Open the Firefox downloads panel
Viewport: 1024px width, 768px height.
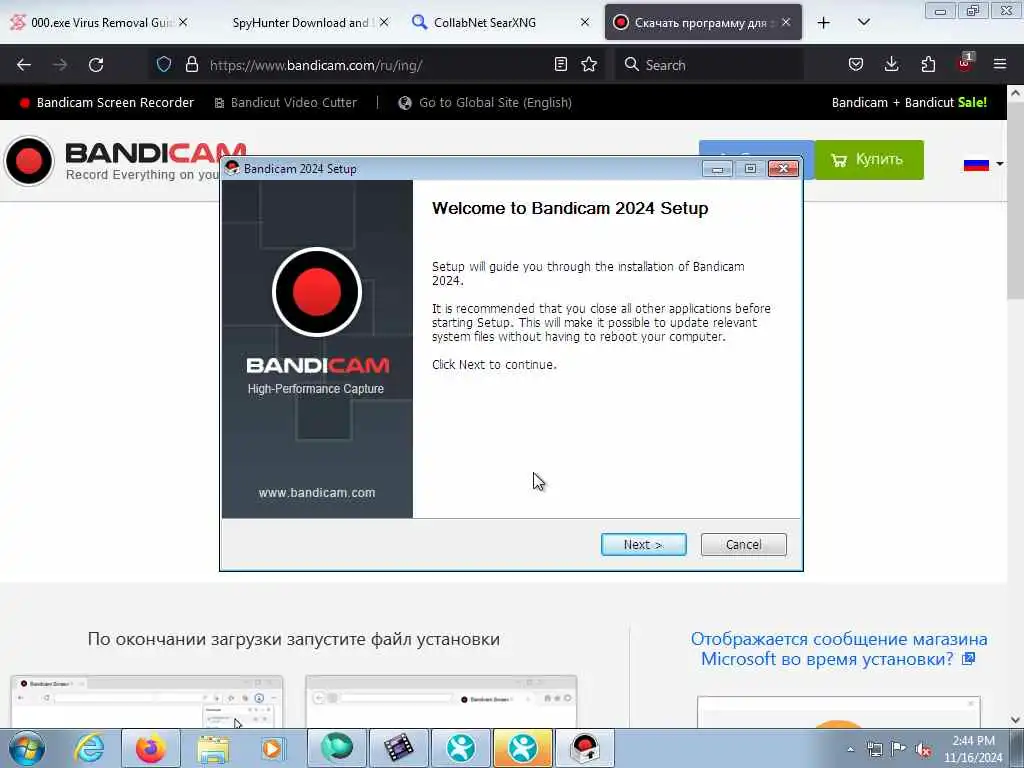[891, 65]
